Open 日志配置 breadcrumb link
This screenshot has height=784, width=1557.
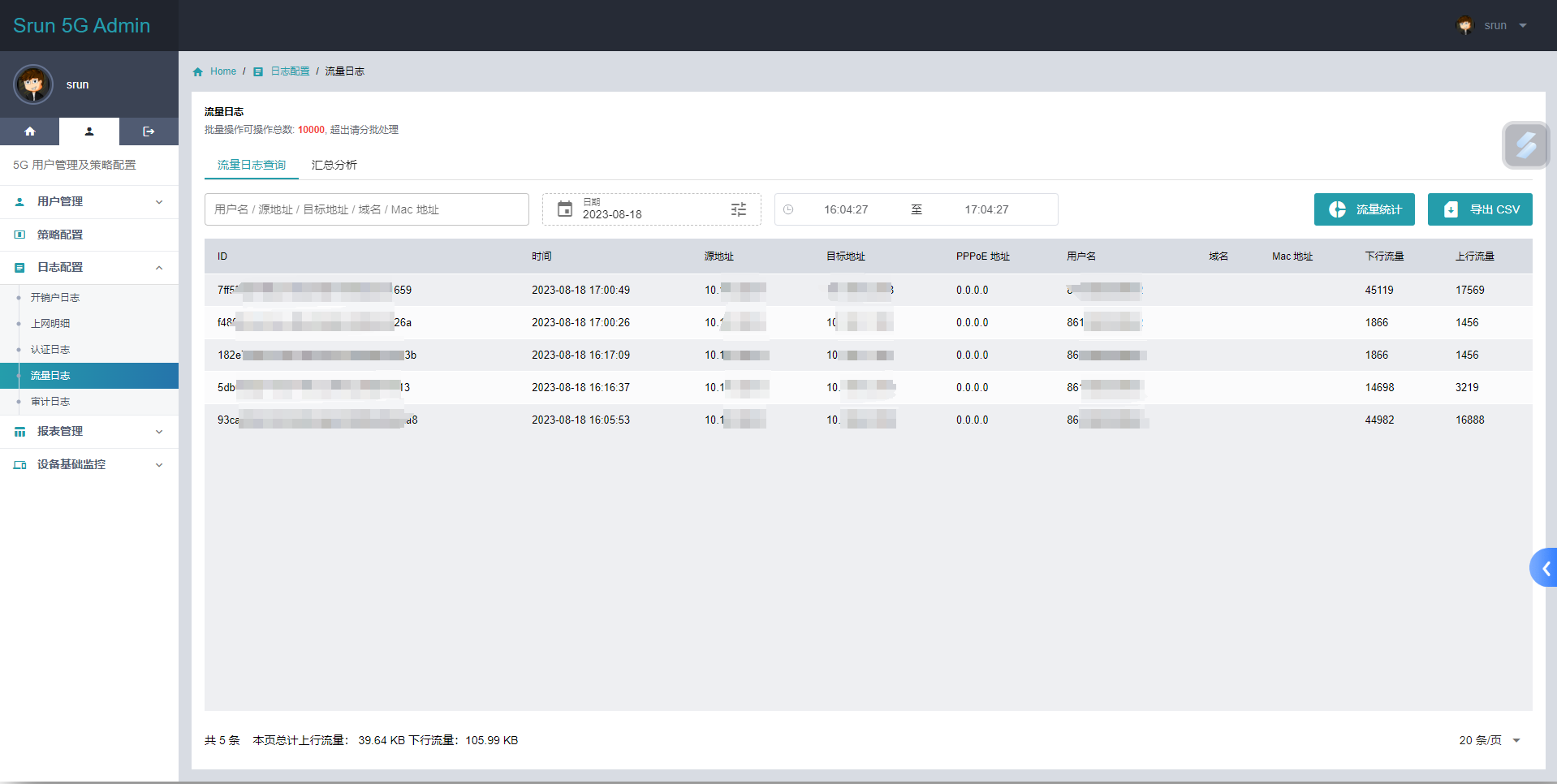click(290, 71)
